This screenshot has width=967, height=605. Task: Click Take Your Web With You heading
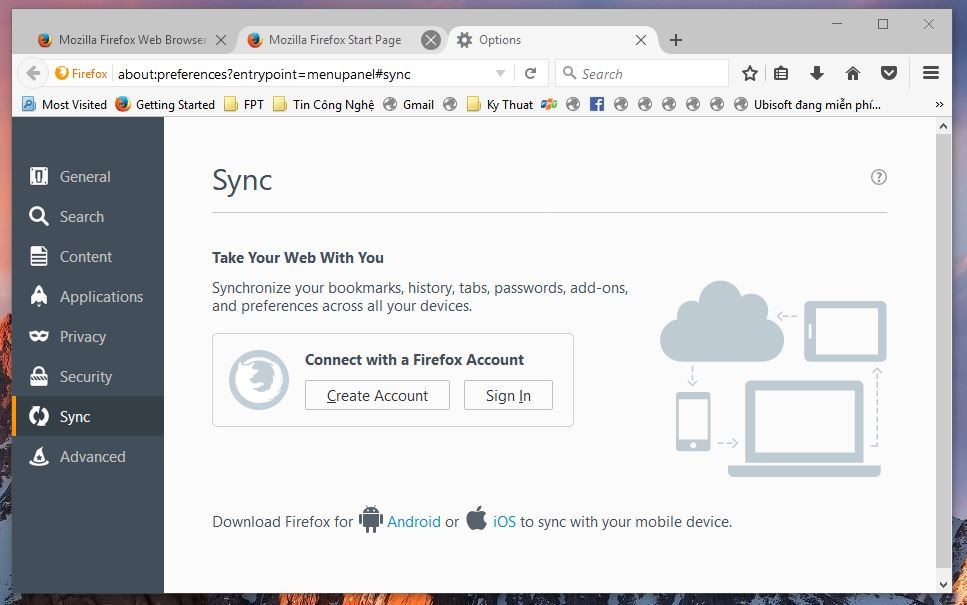(x=298, y=257)
